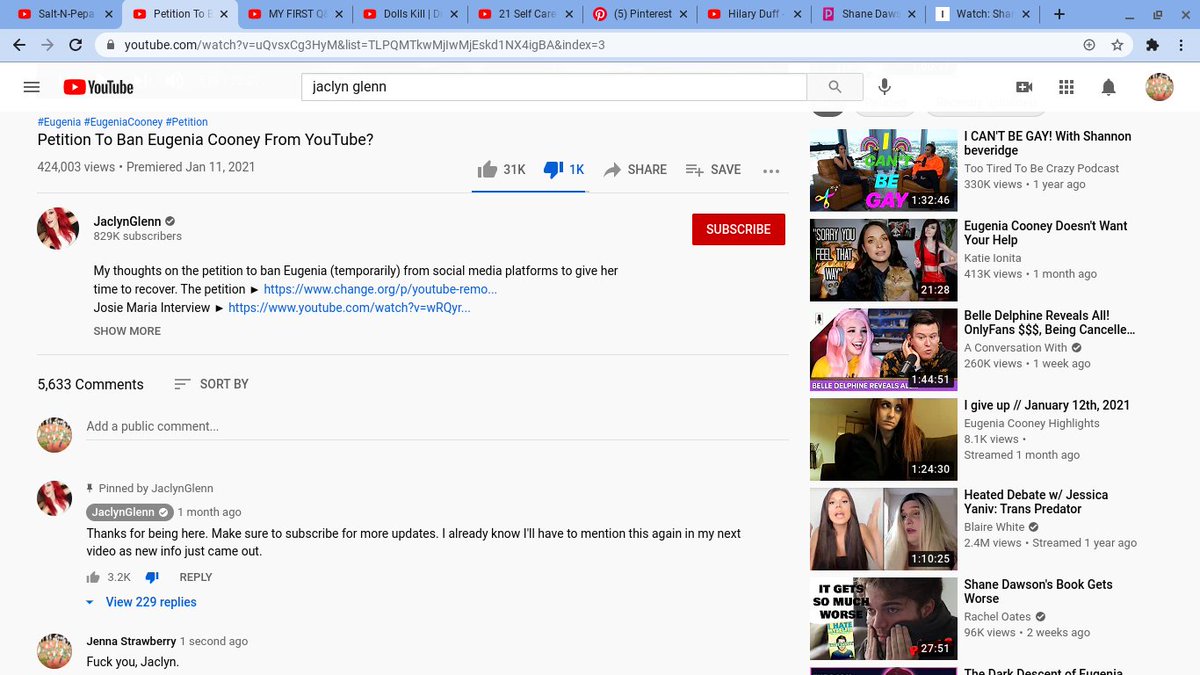The width and height of the screenshot is (1200, 675).
Task: Open the notifications bell
Action: coord(1108,87)
